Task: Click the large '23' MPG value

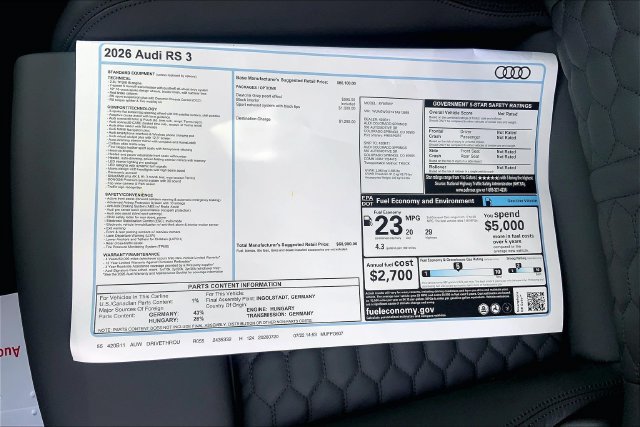Action: 388,226
